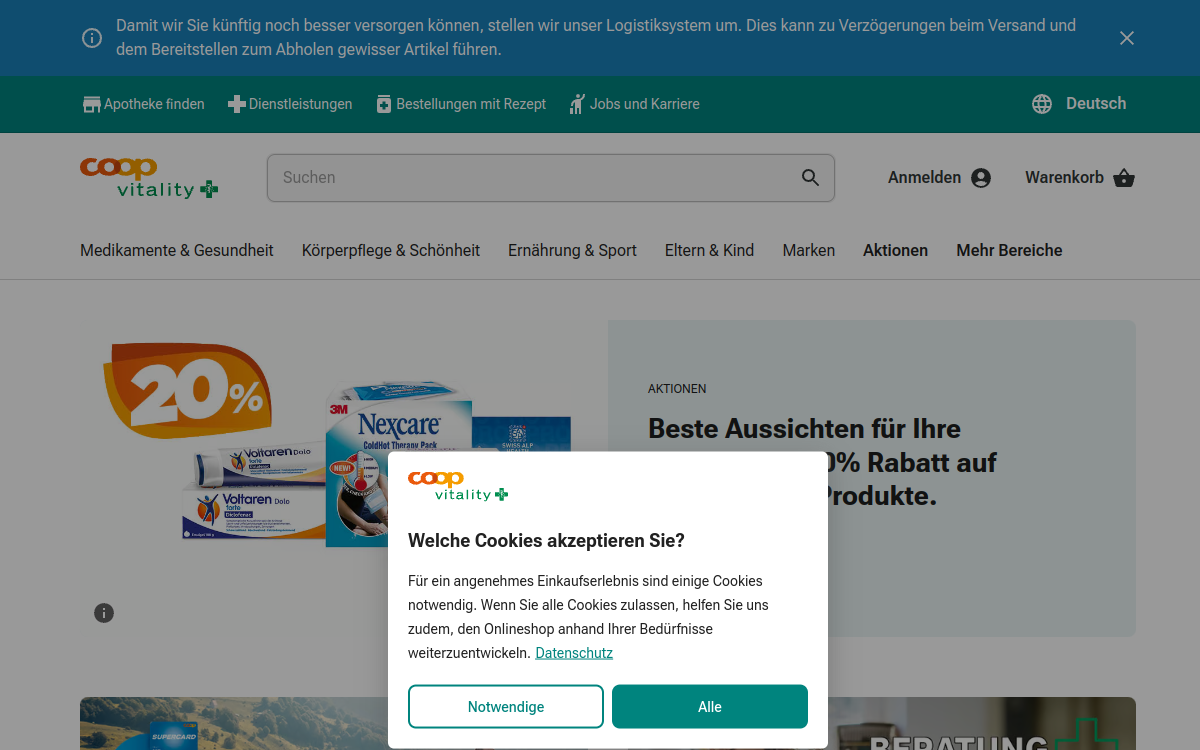Open Medikamente & Gesundheit menu
The width and height of the screenshot is (1200, 750).
pyautogui.click(x=177, y=251)
